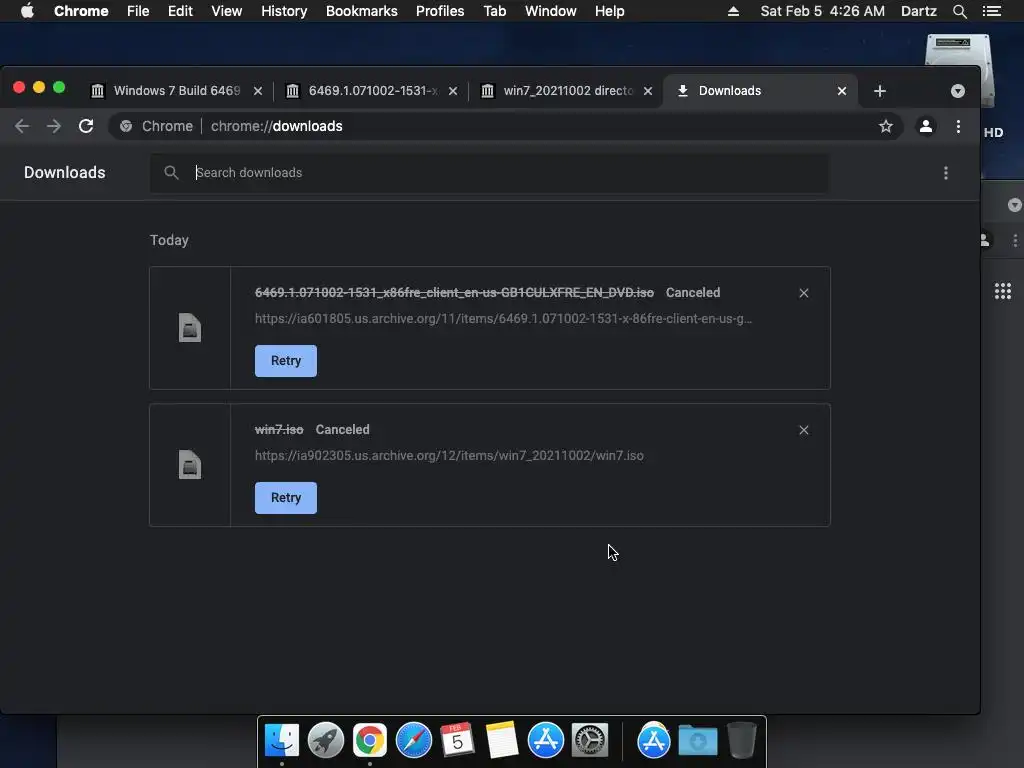Viewport: 1024px width, 768px height.
Task: Open the Chrome profile avatar menu
Action: click(925, 126)
